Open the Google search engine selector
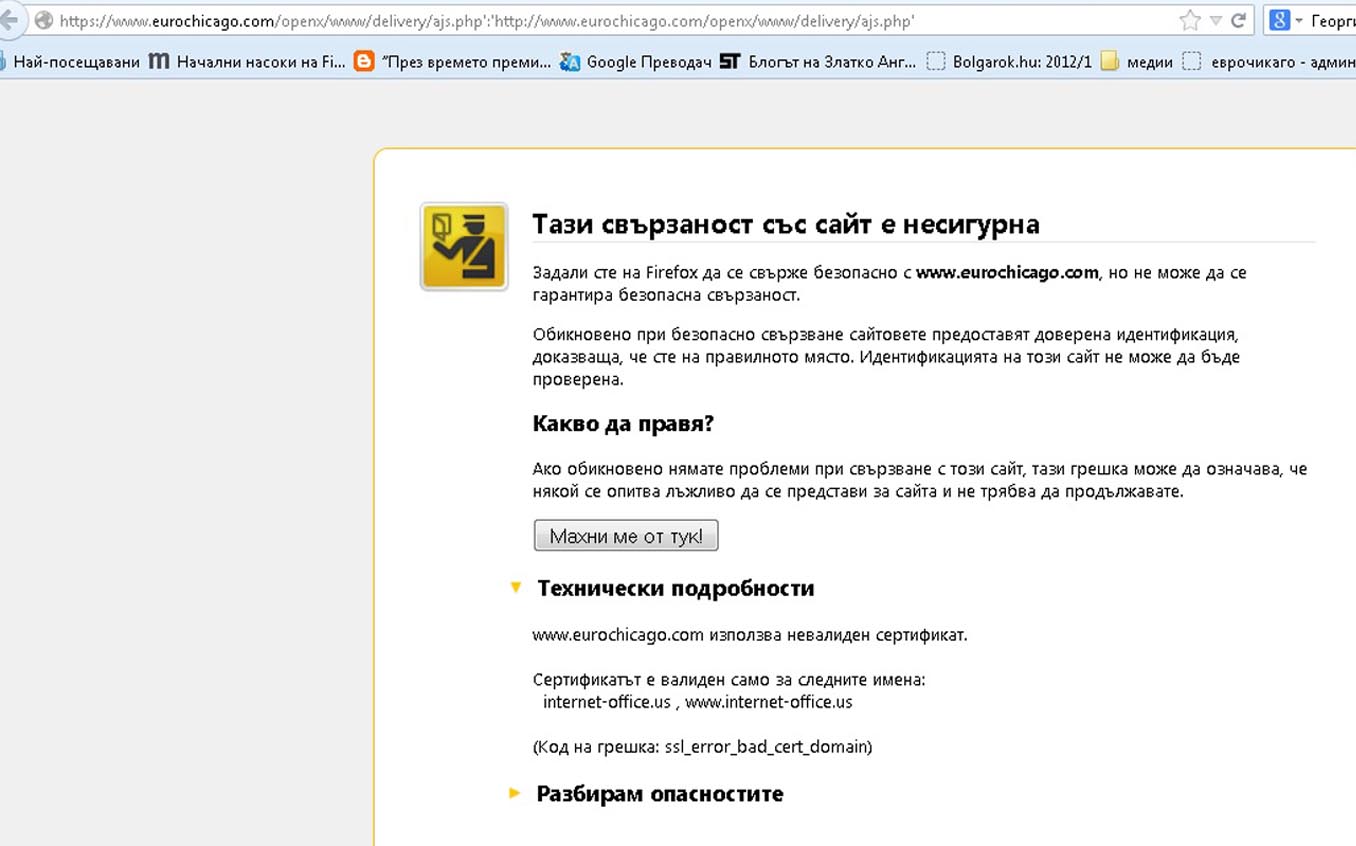Screen dimensions: 1356x846 pos(1286,20)
